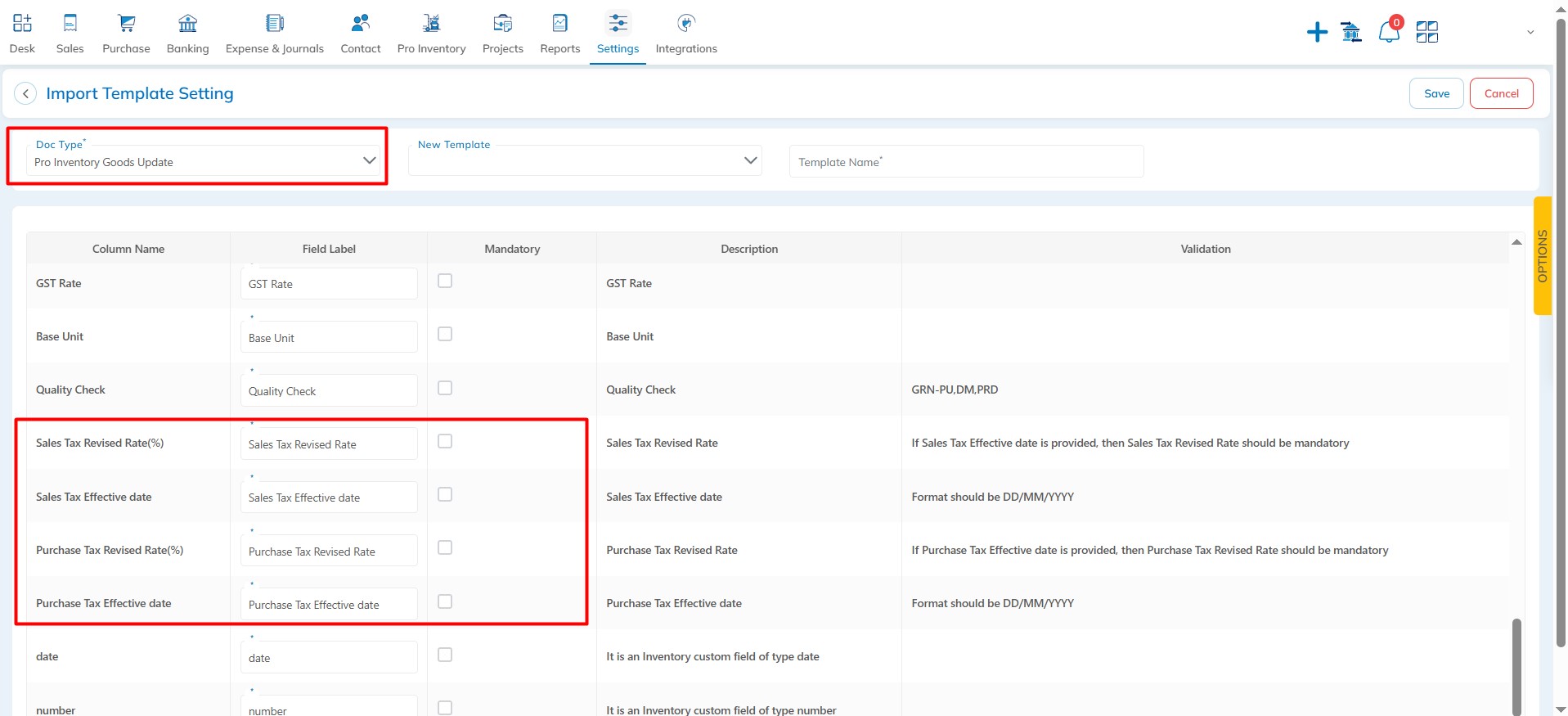Open the Projects menu
The width and height of the screenshot is (1568, 716).
point(502,34)
